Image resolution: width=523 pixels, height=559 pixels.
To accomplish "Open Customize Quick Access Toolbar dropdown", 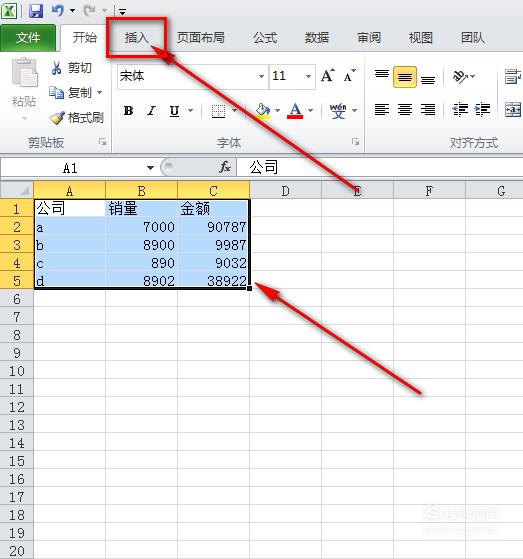I will pos(122,12).
